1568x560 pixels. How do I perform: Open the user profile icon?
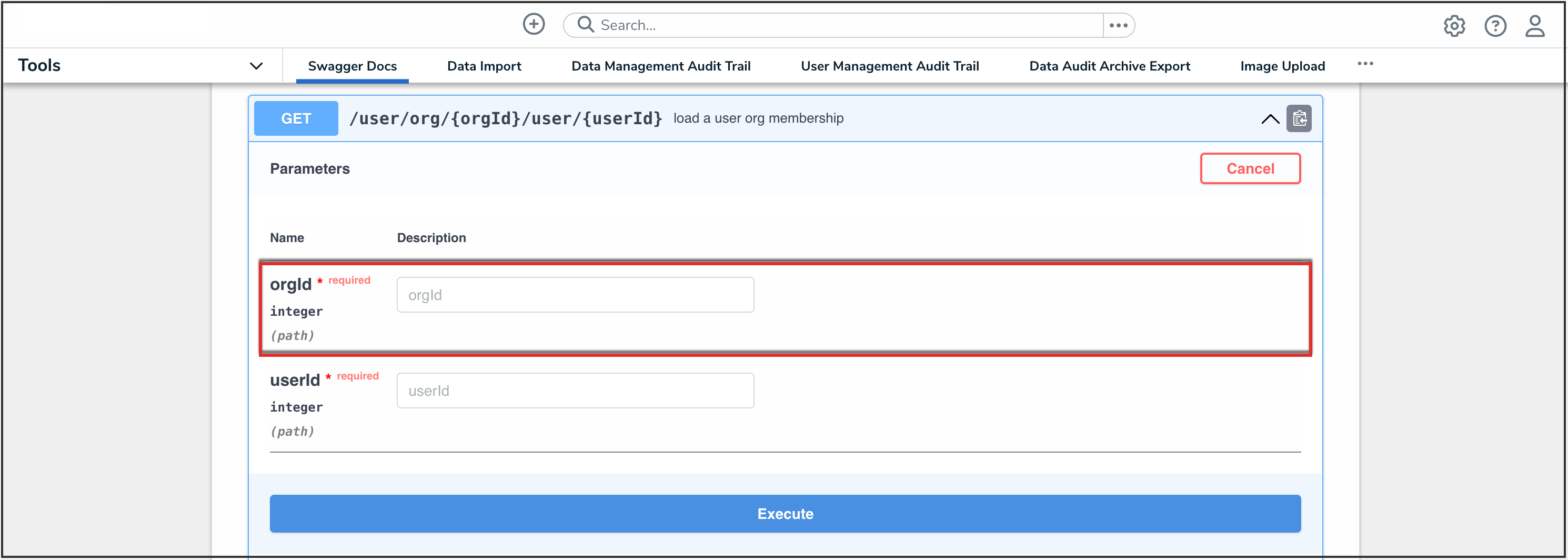click(1534, 26)
